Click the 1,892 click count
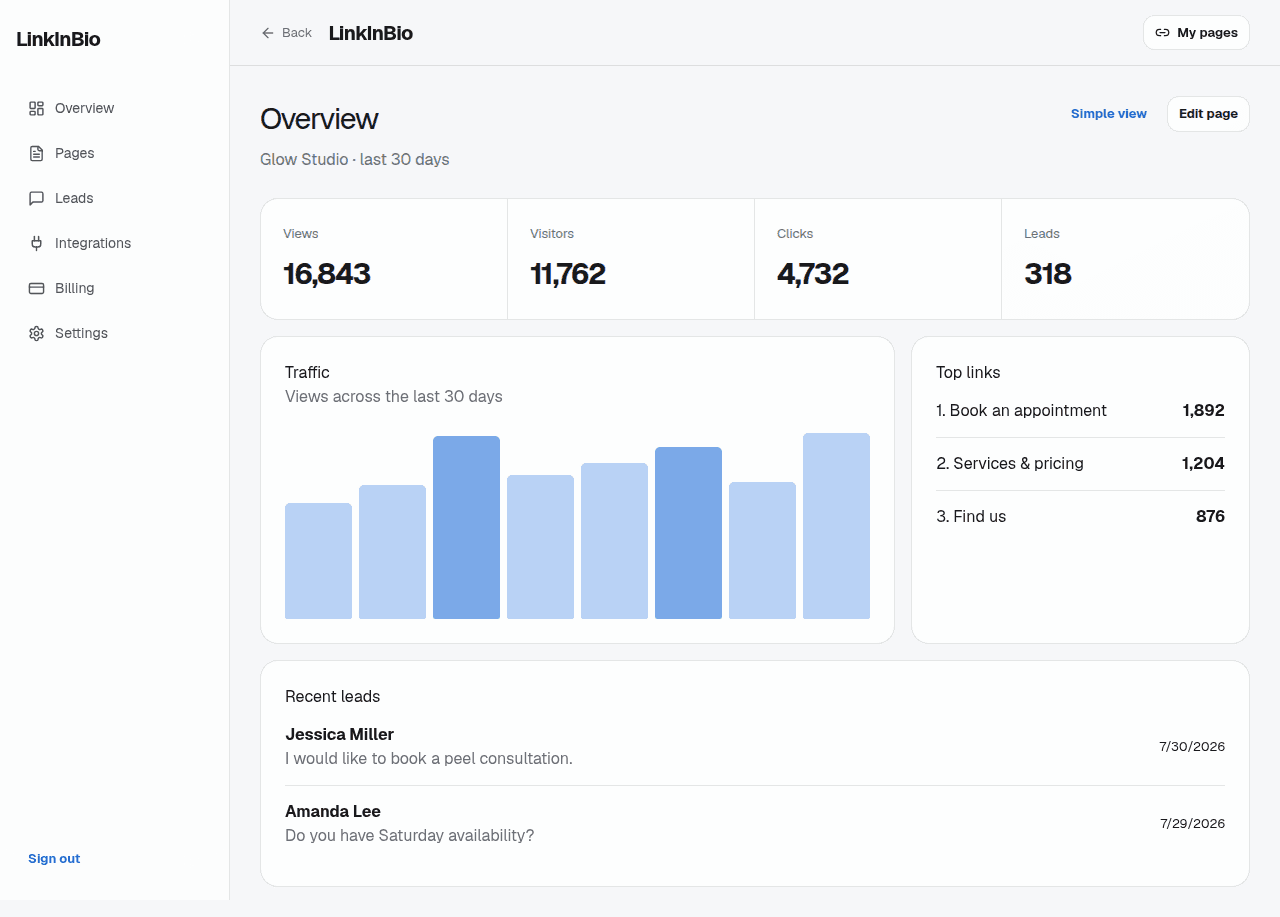The width and height of the screenshot is (1280, 917). [1203, 411]
